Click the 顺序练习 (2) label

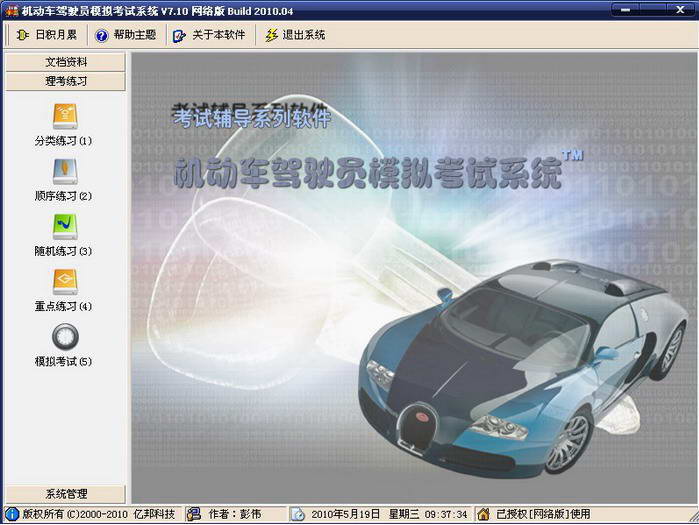coord(63,196)
